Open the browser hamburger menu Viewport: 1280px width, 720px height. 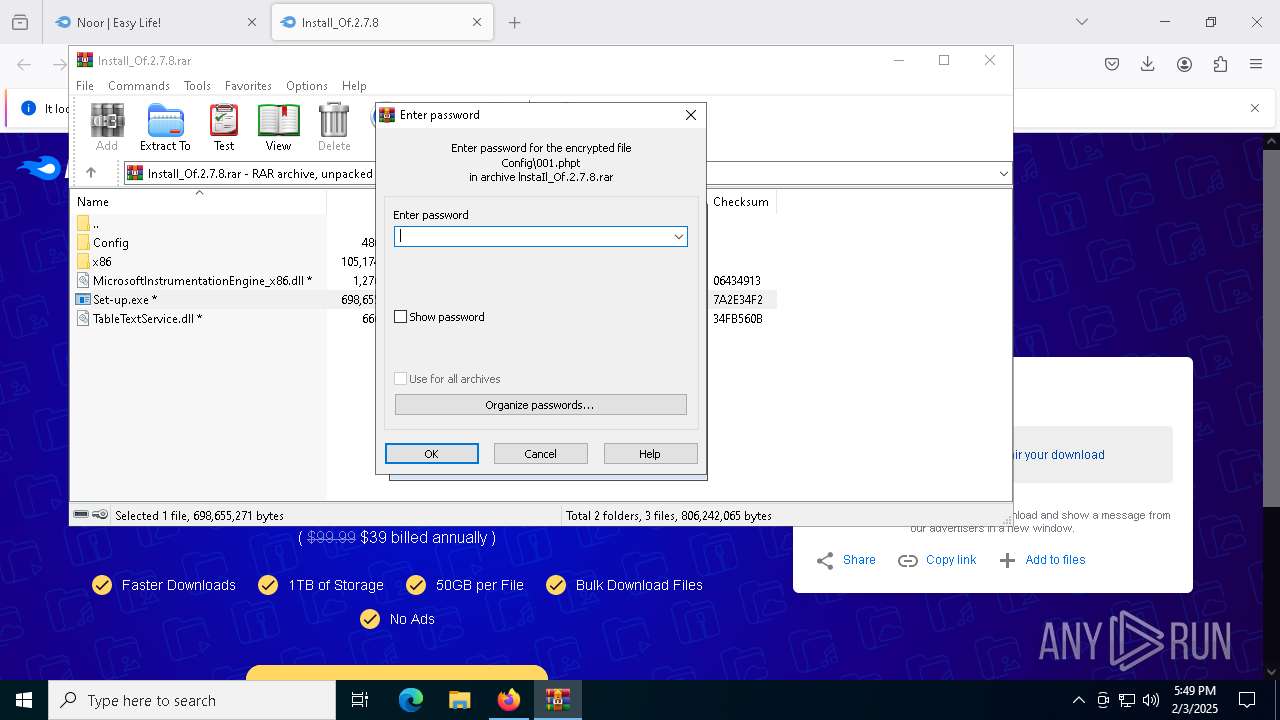pyautogui.click(x=1256, y=64)
